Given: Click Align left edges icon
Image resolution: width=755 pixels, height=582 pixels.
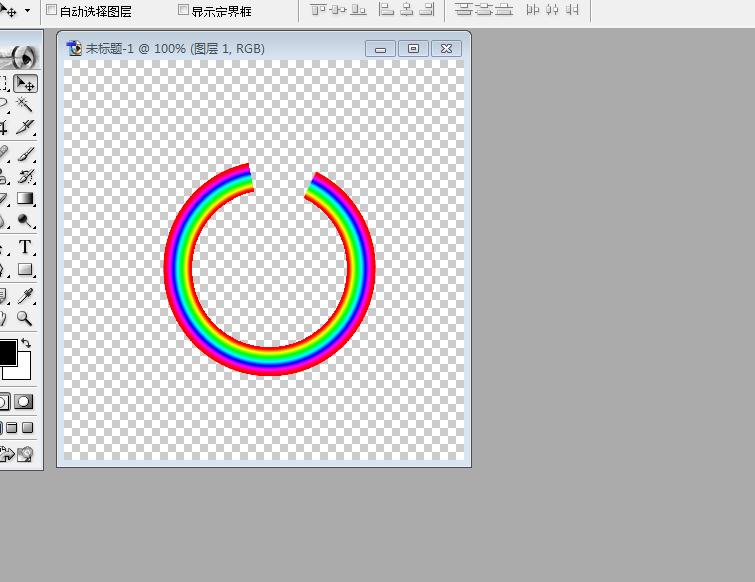Looking at the screenshot, I should [x=386, y=10].
